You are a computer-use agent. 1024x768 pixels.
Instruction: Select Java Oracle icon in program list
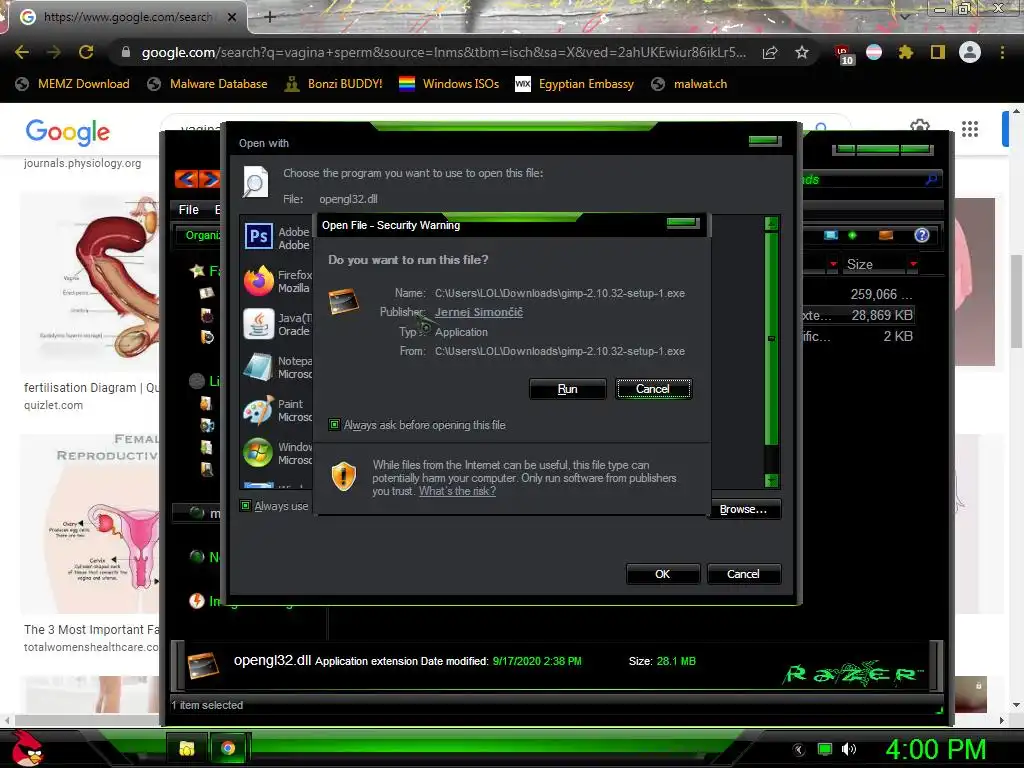click(x=259, y=324)
